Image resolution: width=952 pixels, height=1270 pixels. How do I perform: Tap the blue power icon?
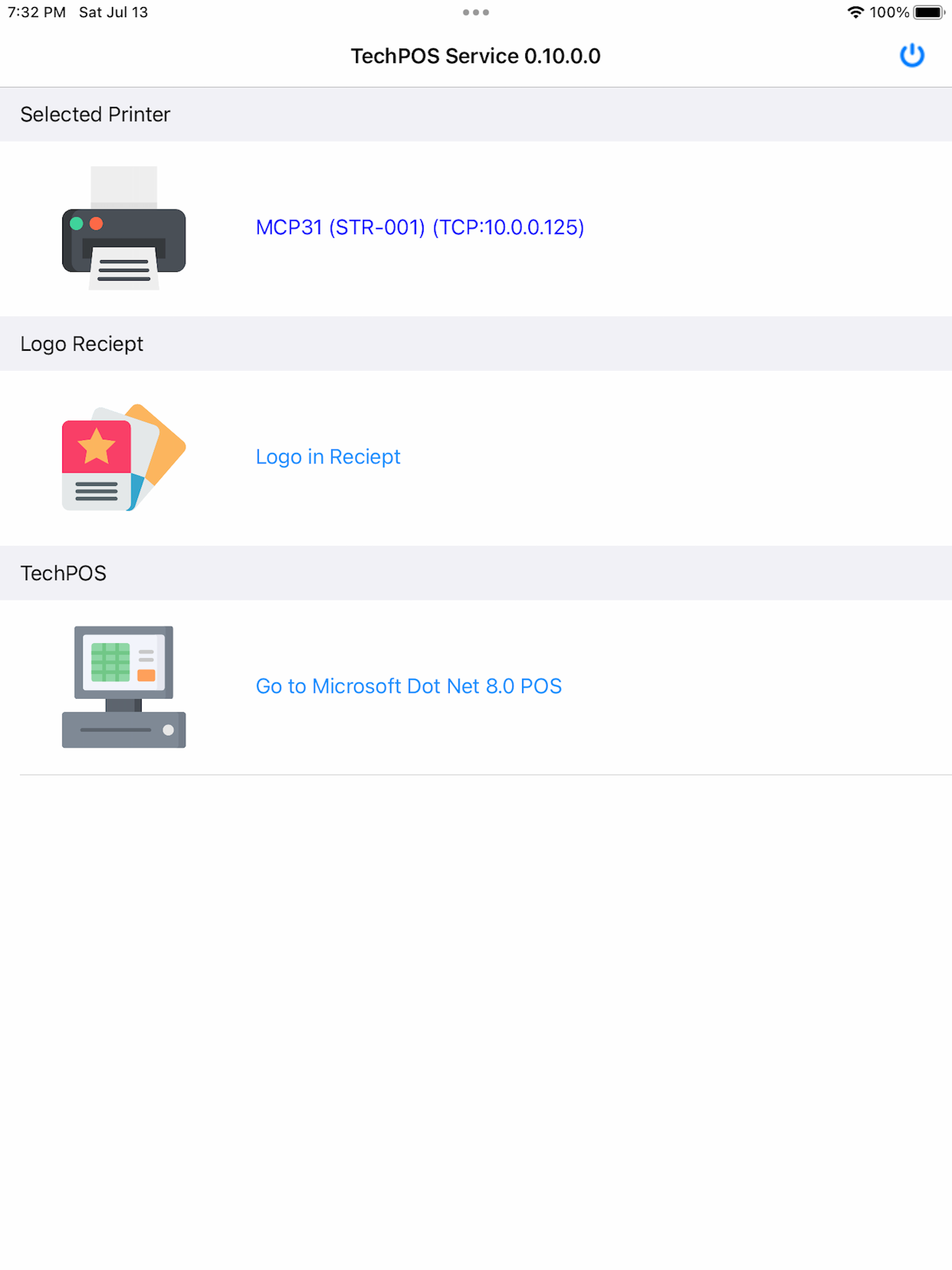[911, 56]
